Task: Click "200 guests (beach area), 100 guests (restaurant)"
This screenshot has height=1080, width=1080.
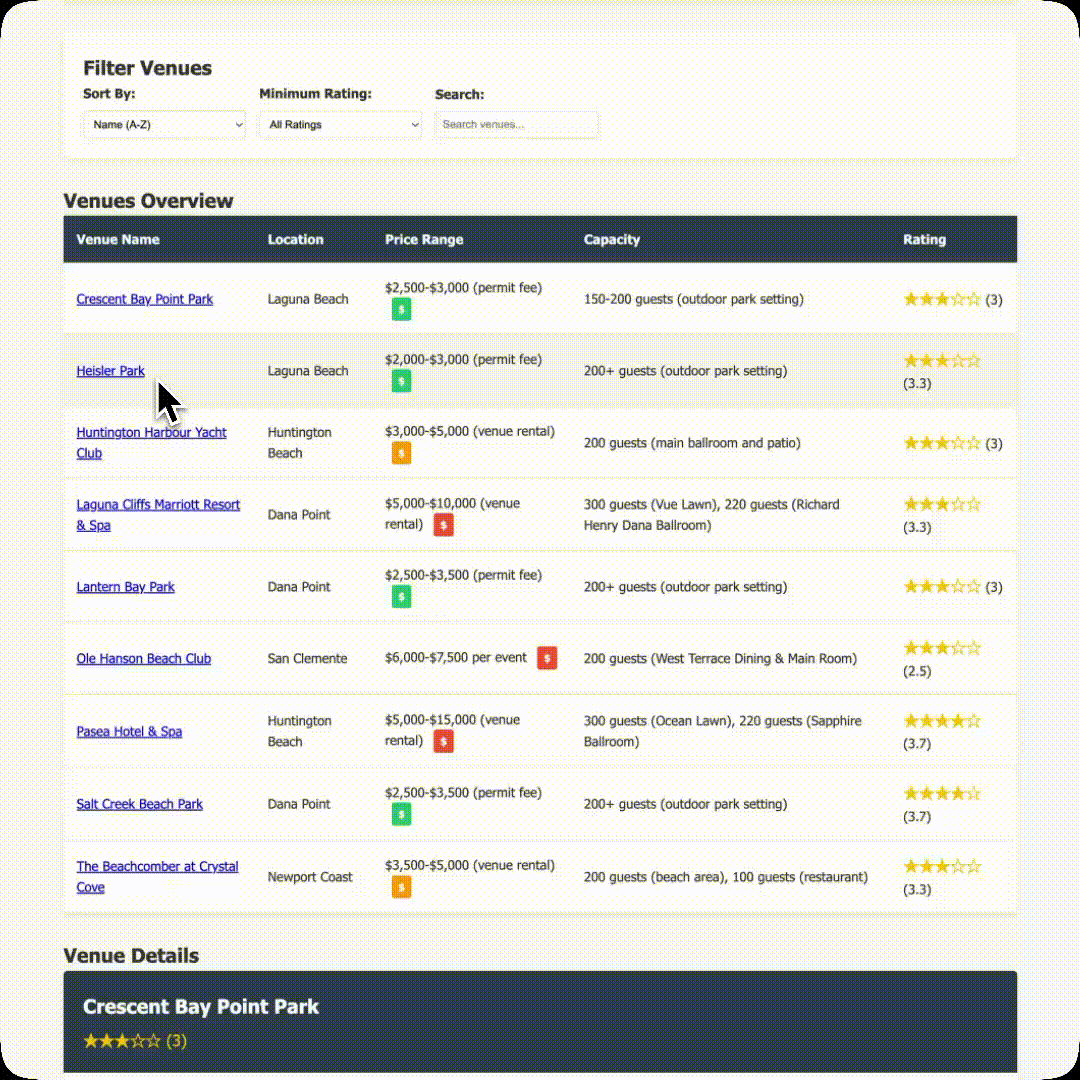Action: tap(726, 877)
